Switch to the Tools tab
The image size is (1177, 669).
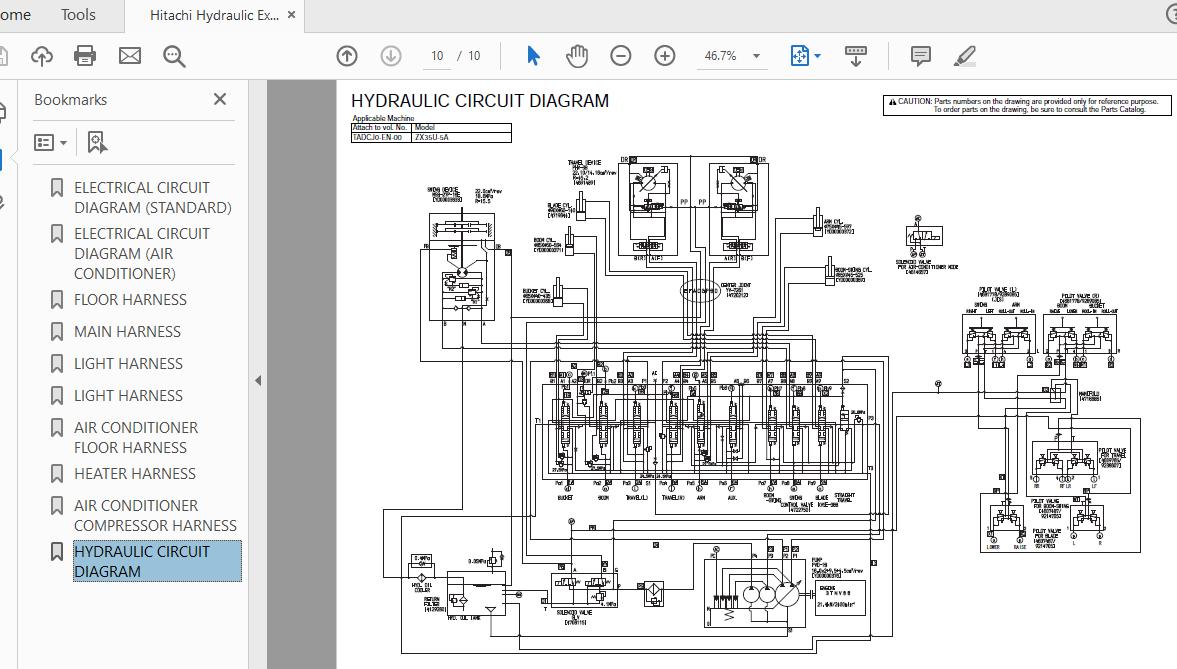pyautogui.click(x=78, y=15)
